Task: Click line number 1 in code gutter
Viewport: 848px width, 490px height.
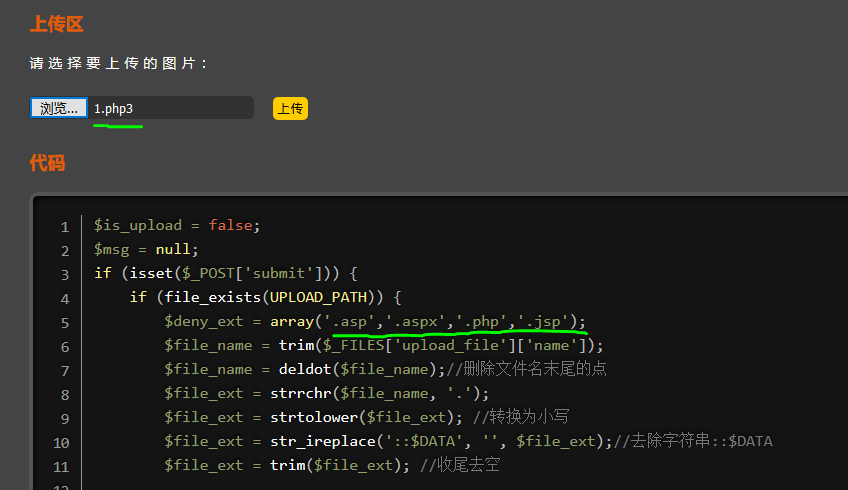Action: (65, 226)
